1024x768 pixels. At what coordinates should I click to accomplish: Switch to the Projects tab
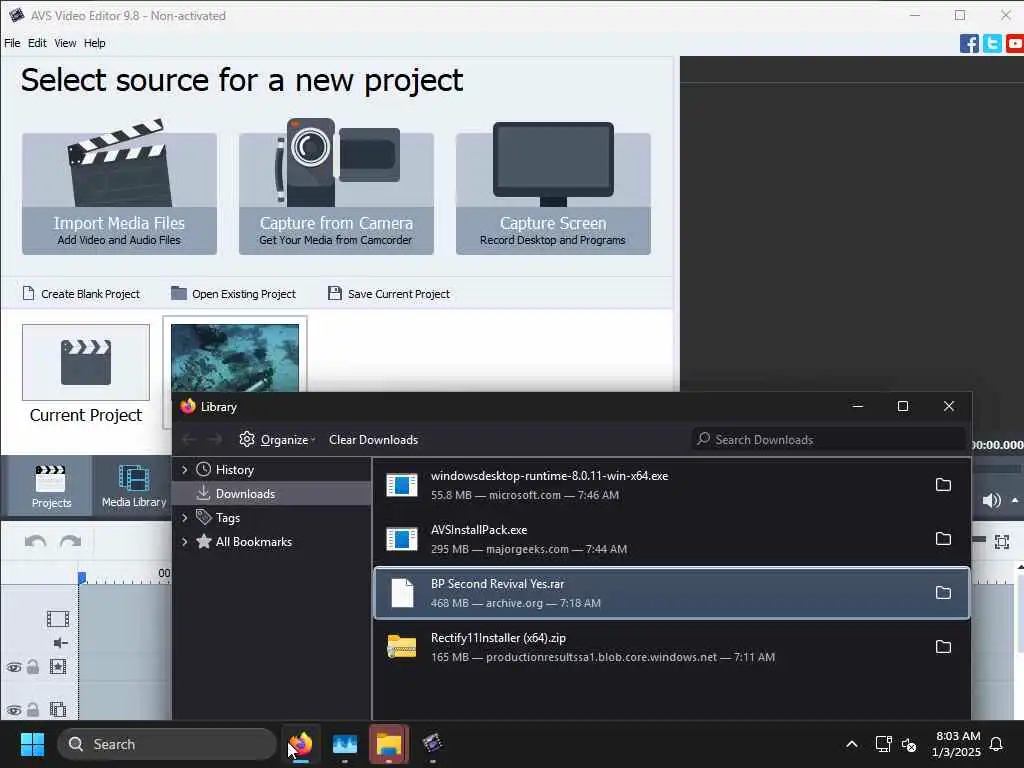pyautogui.click(x=51, y=487)
